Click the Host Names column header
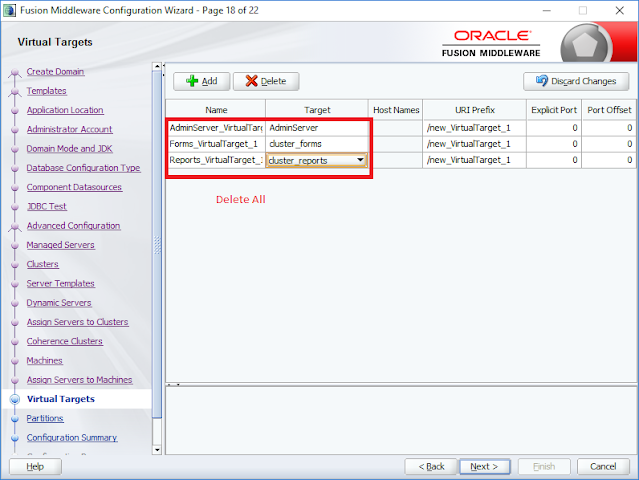The width and height of the screenshot is (639, 480). pyautogui.click(x=396, y=110)
